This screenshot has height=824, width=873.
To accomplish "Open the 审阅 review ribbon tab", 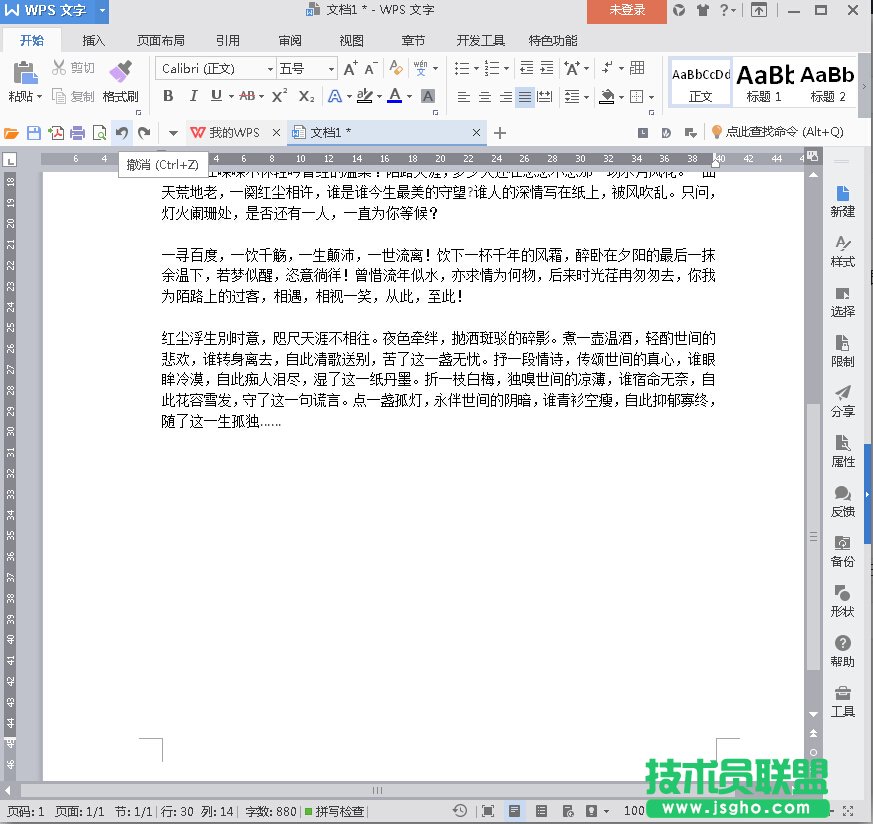I will 289,41.
